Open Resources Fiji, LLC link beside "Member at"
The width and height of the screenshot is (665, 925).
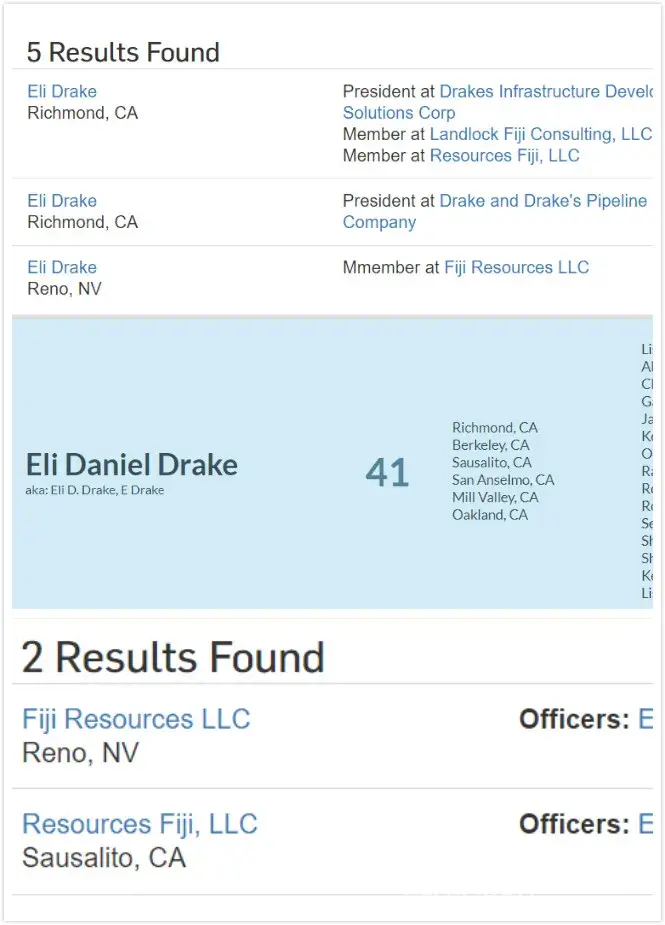[x=504, y=155]
